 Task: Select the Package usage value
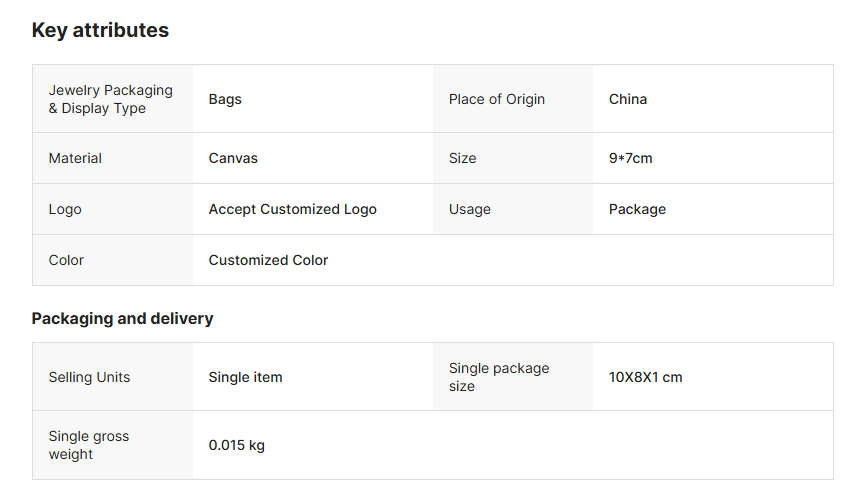[637, 209]
